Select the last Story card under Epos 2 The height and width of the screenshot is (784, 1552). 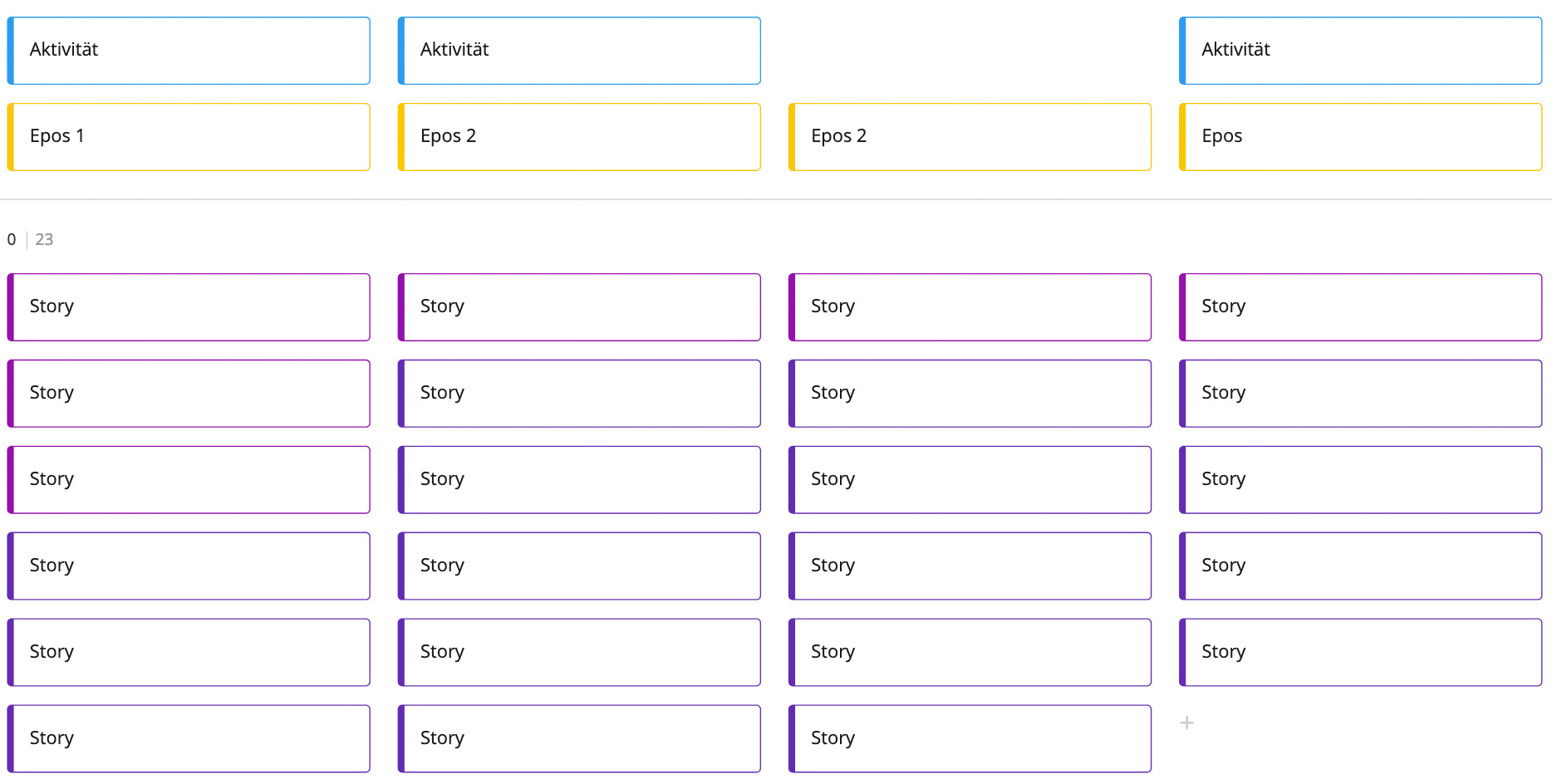point(579,737)
